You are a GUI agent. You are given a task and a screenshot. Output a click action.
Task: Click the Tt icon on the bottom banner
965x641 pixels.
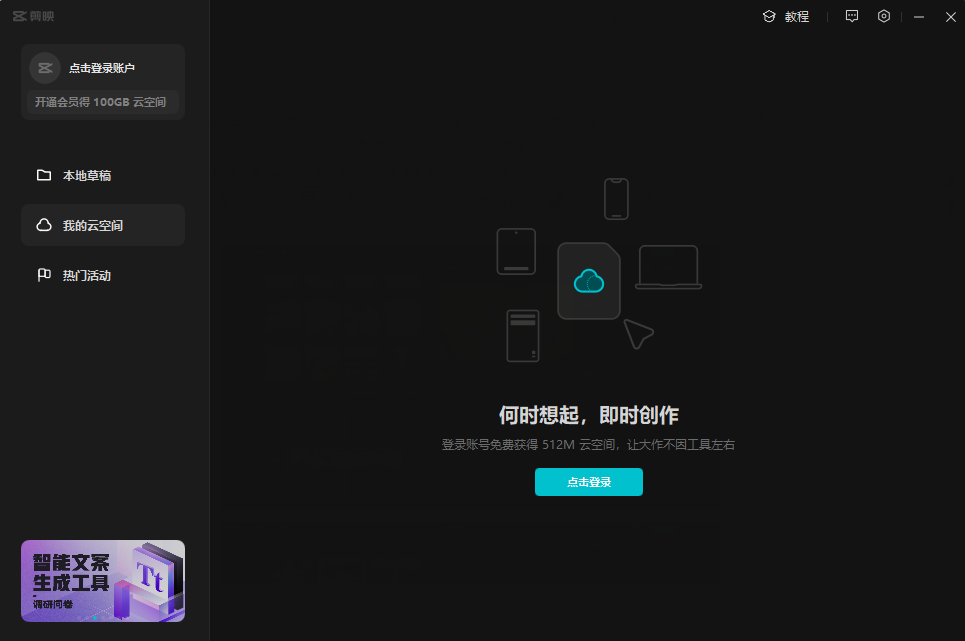(x=150, y=576)
